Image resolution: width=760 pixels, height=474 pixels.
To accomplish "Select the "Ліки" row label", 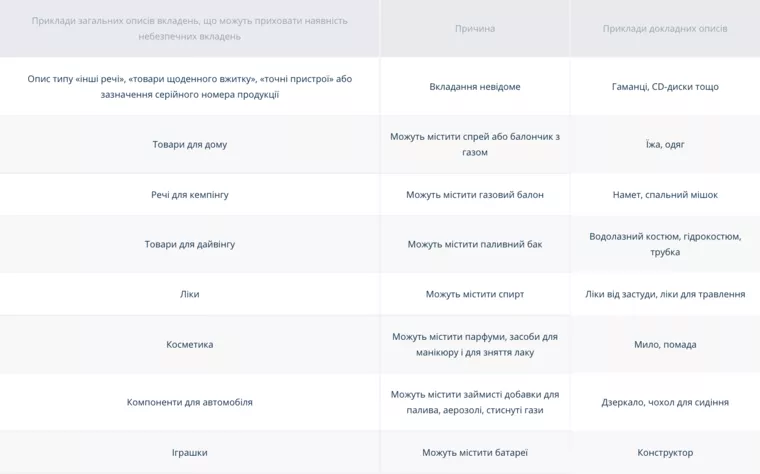I will coord(190,294).
